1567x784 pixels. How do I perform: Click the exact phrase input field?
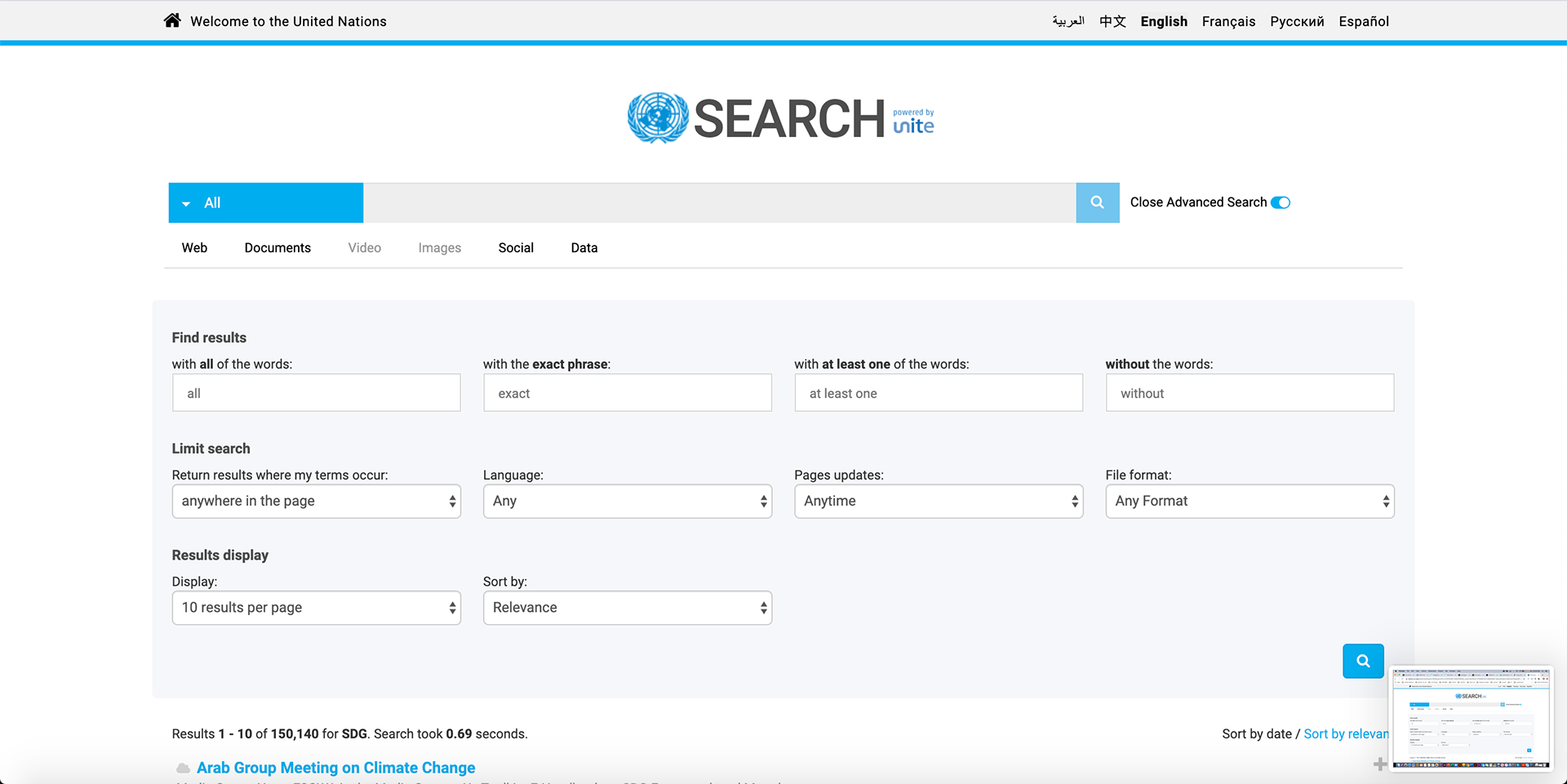[x=627, y=393]
